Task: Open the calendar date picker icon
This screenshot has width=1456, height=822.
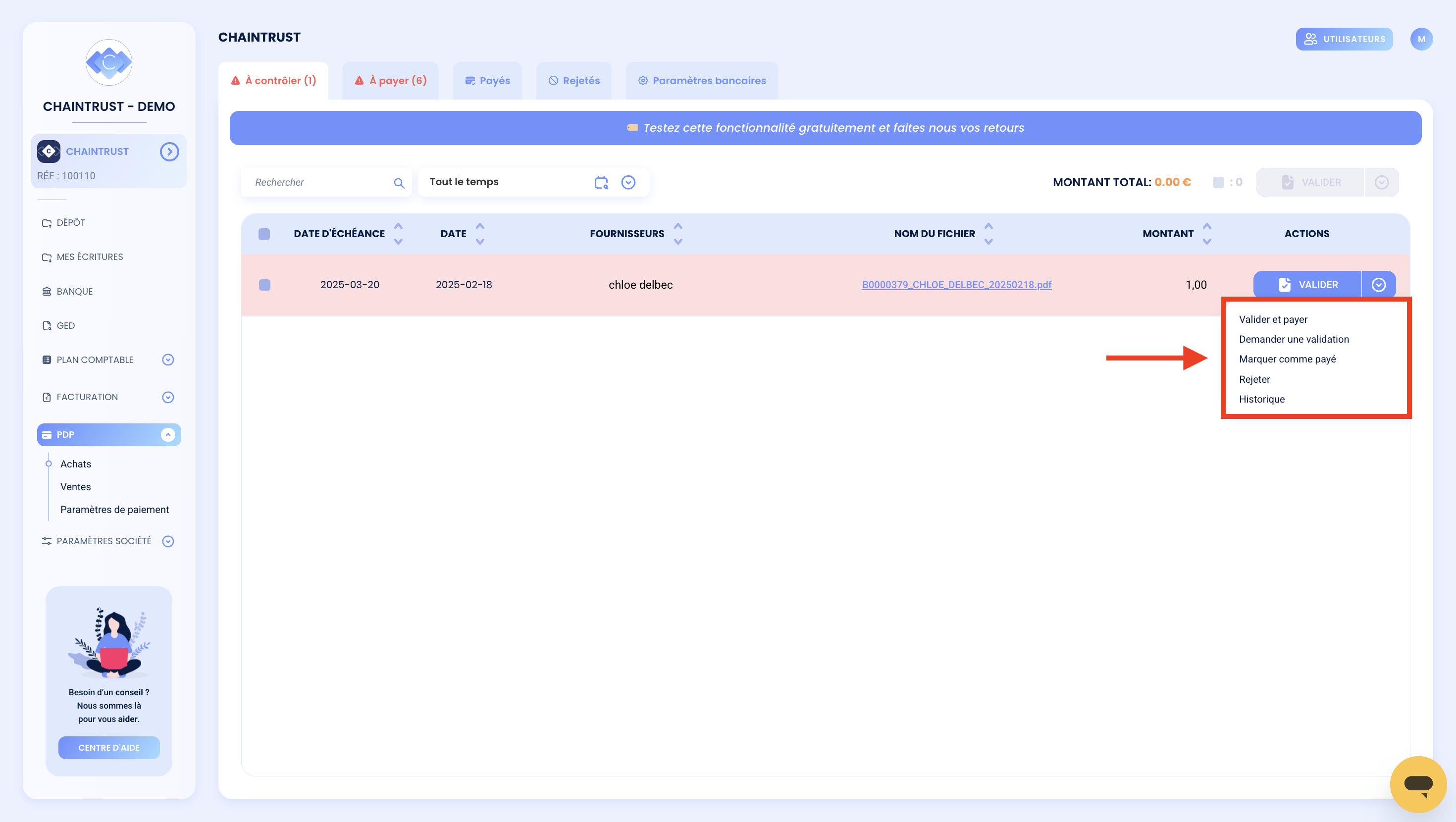Action: coord(601,182)
